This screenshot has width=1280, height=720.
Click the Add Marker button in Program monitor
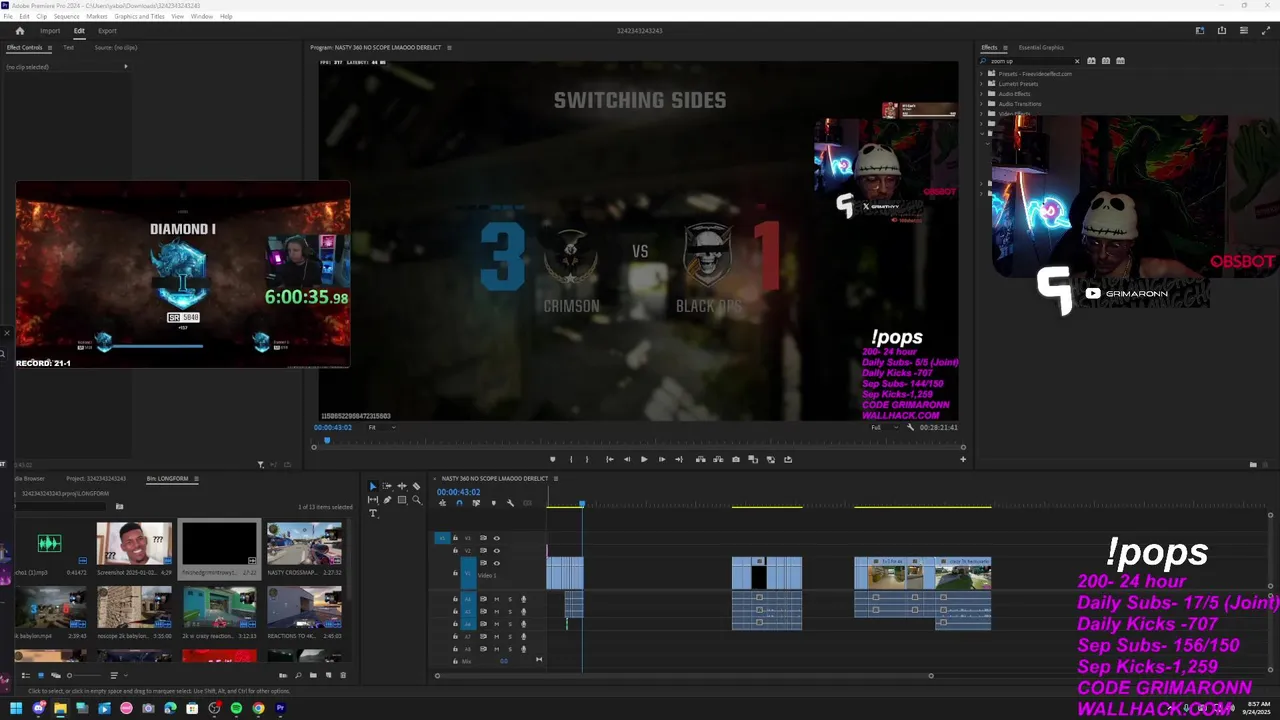552,459
